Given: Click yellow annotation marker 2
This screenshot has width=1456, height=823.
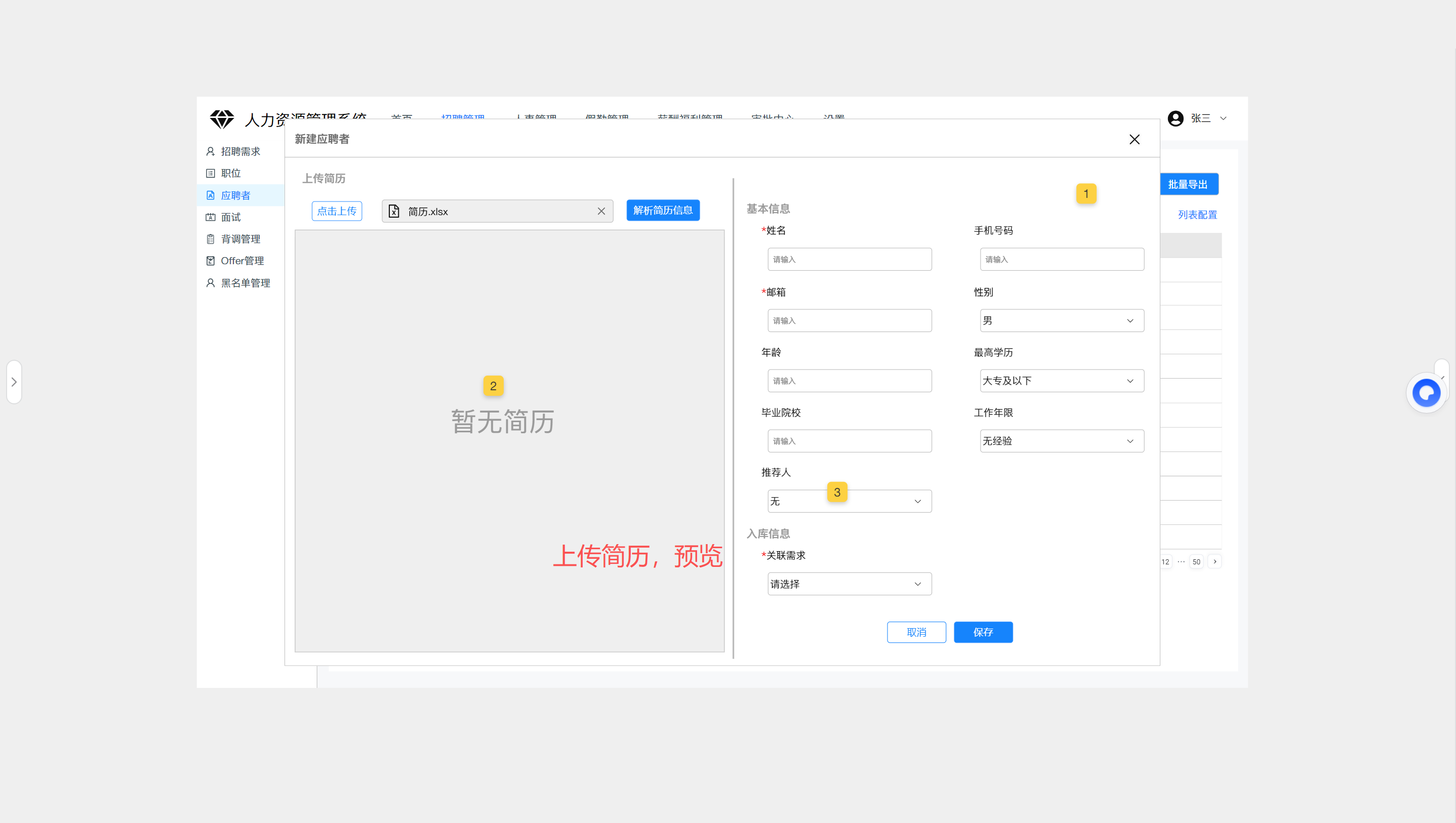Looking at the screenshot, I should (493, 386).
